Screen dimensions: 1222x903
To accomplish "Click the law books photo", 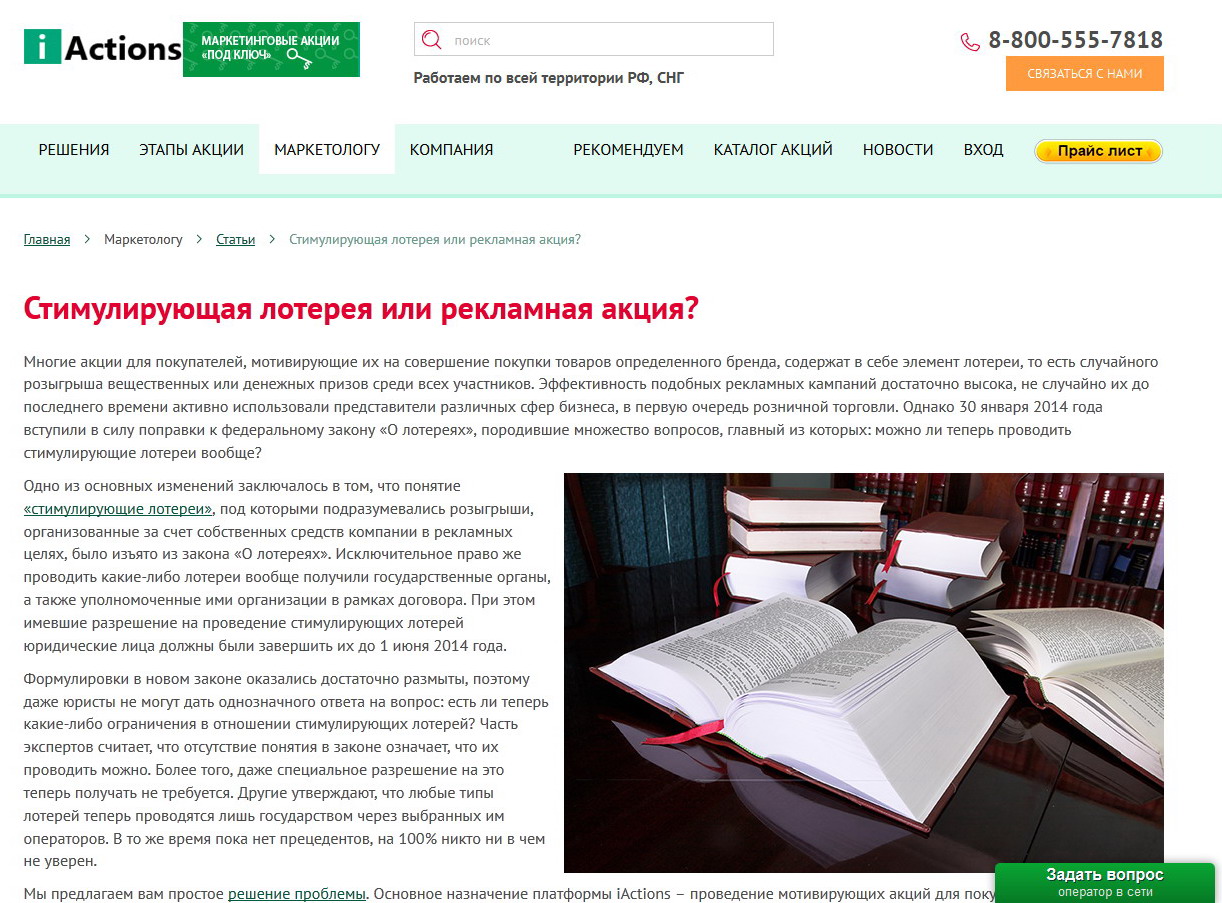I will click(864, 673).
